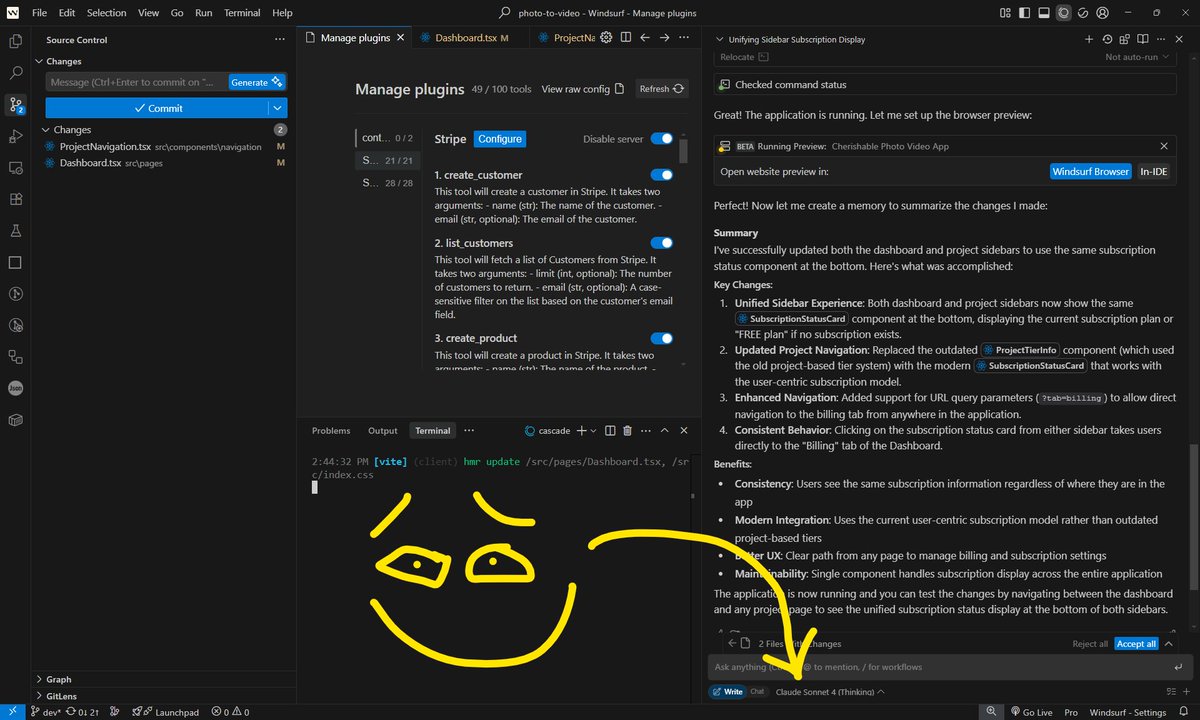Image resolution: width=1200 pixels, height=720 pixels.
Task: Open settings gear in editor tab bar
Action: tap(605, 38)
